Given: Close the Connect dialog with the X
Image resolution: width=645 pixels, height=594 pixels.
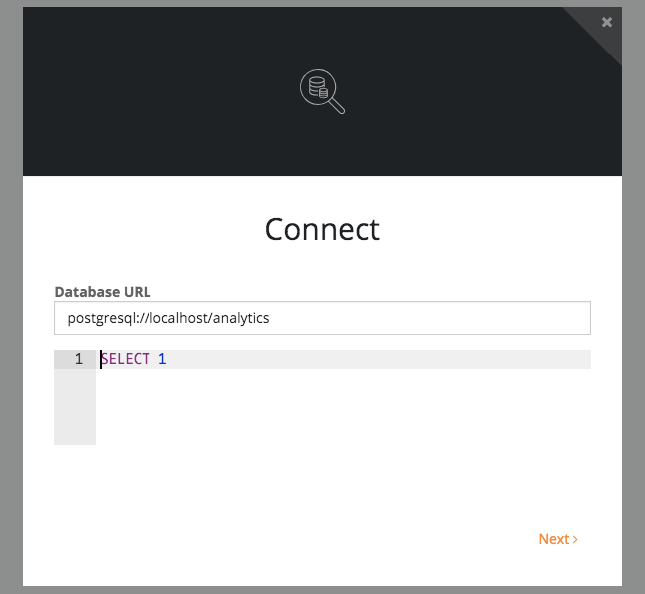Looking at the screenshot, I should (x=607, y=22).
